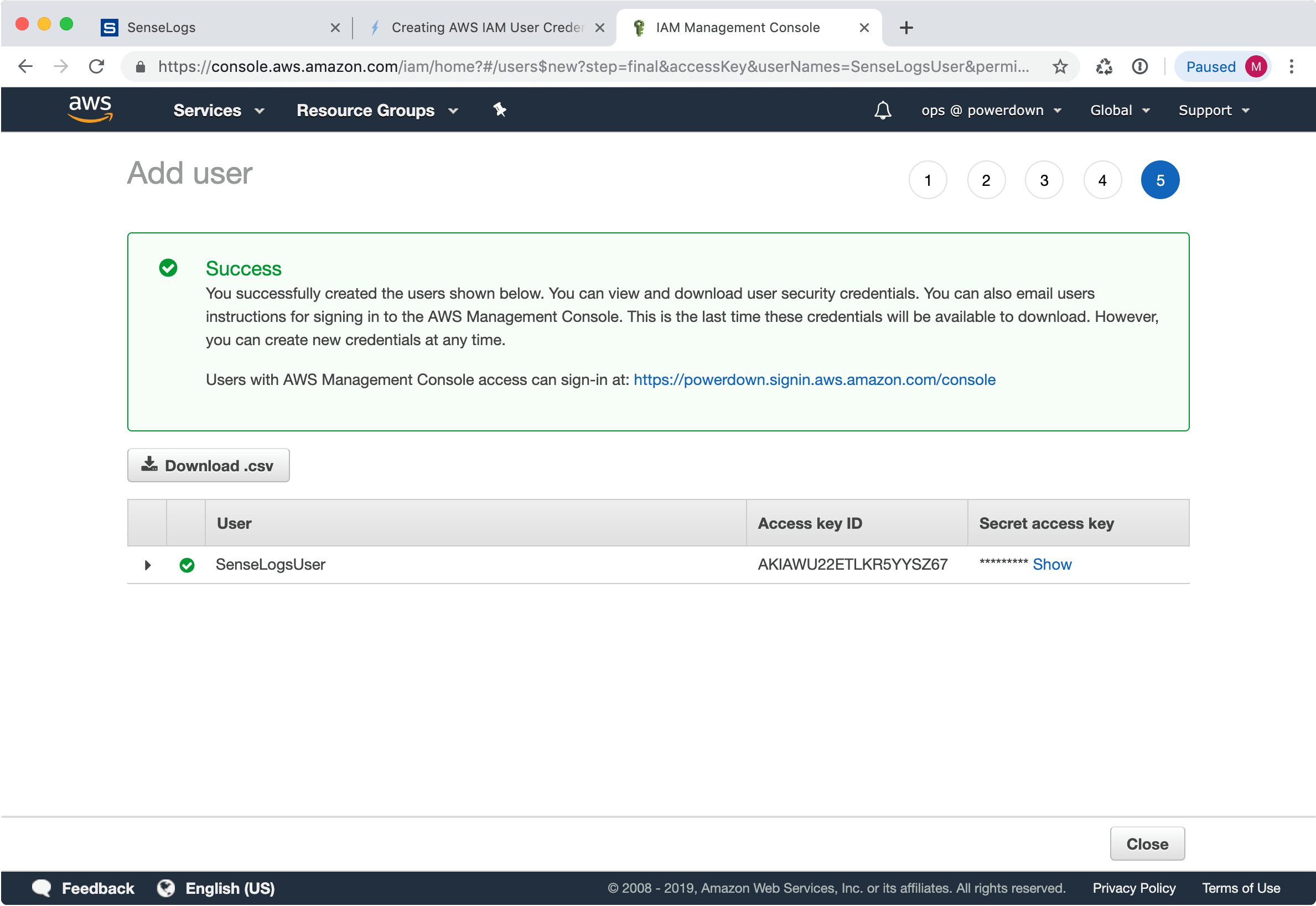Open the ops @ powerdown account menu
The width and height of the screenshot is (1316, 906).
point(991,110)
